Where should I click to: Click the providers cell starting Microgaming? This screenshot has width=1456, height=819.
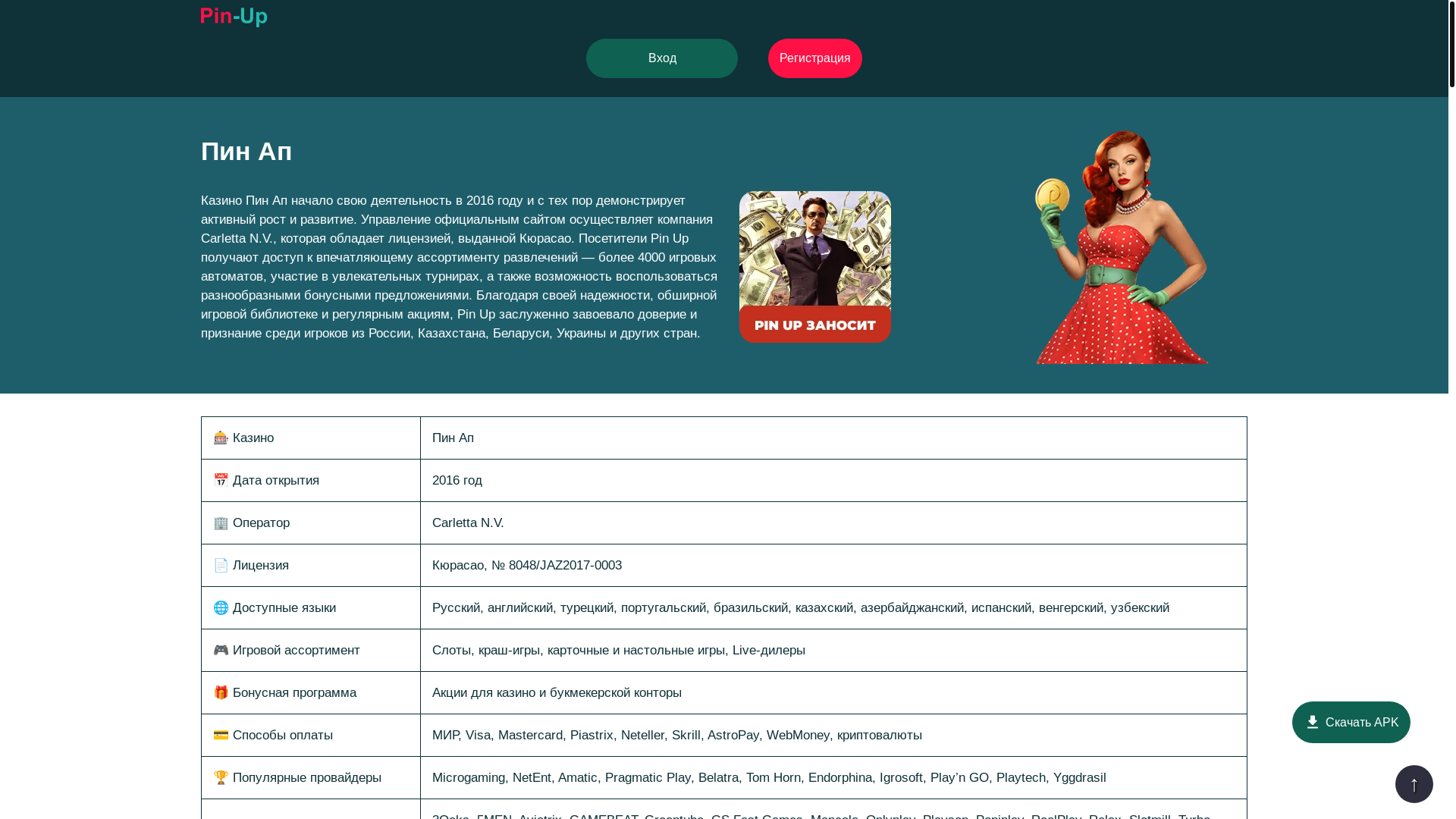pos(833,777)
